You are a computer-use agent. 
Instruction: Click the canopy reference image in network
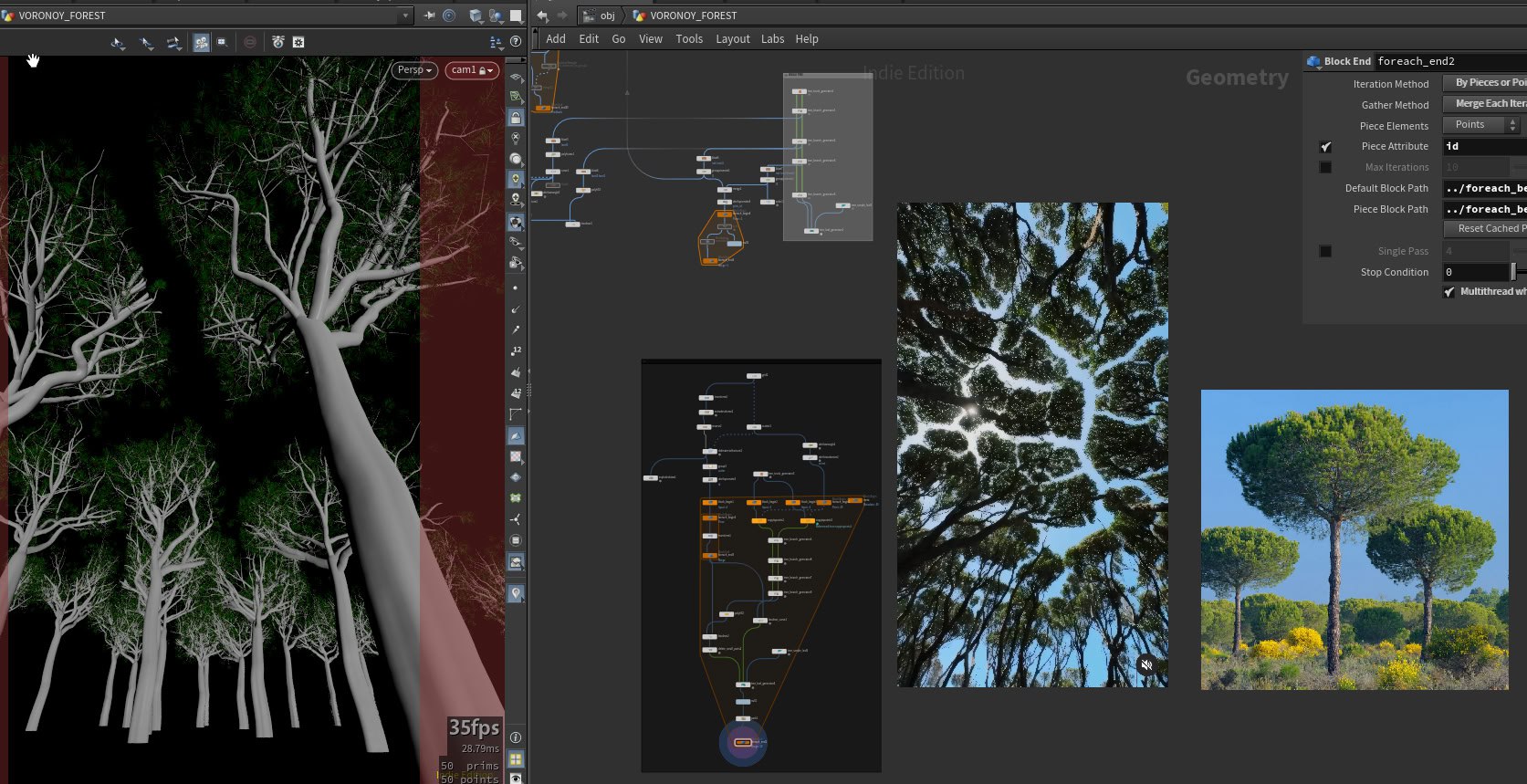(x=1032, y=444)
